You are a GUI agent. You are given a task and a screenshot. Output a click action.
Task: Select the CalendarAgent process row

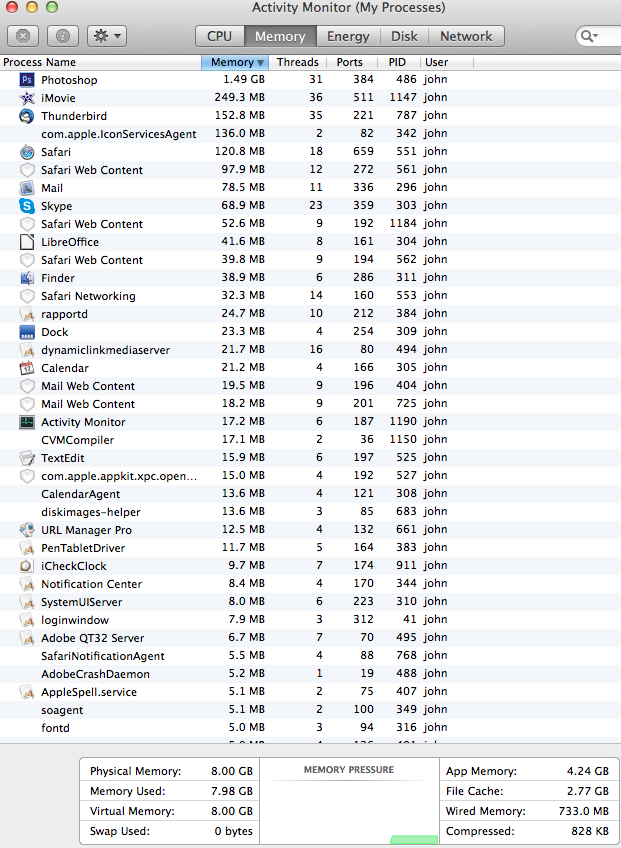310,494
